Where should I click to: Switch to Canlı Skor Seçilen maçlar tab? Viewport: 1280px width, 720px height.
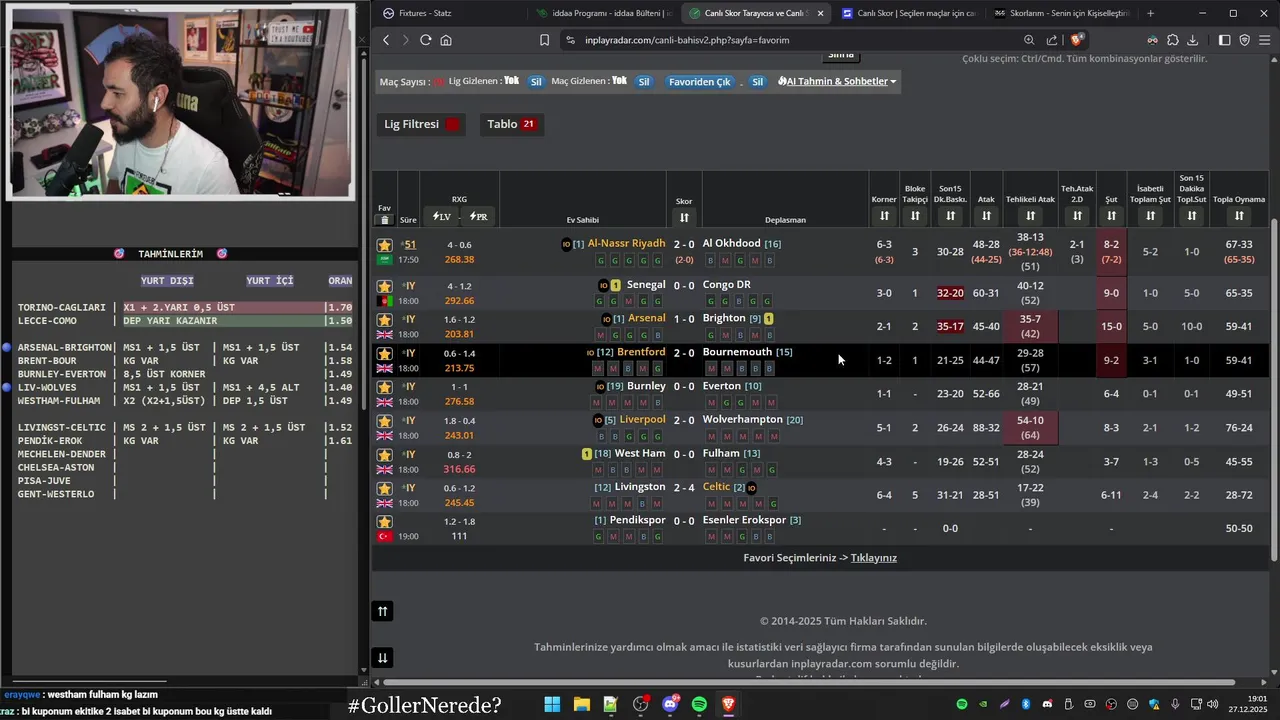[x=908, y=13]
